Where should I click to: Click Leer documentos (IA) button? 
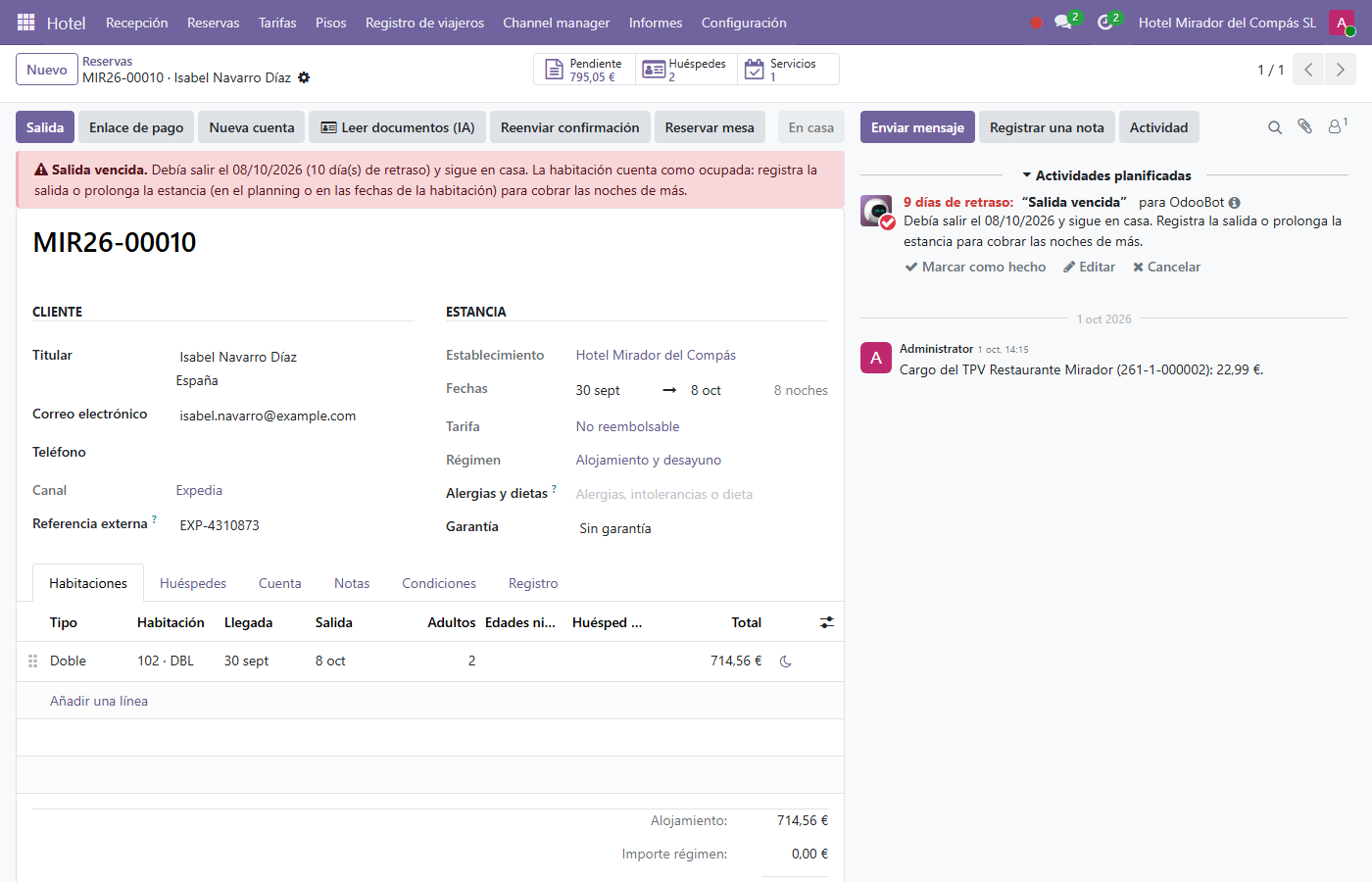[x=398, y=127]
